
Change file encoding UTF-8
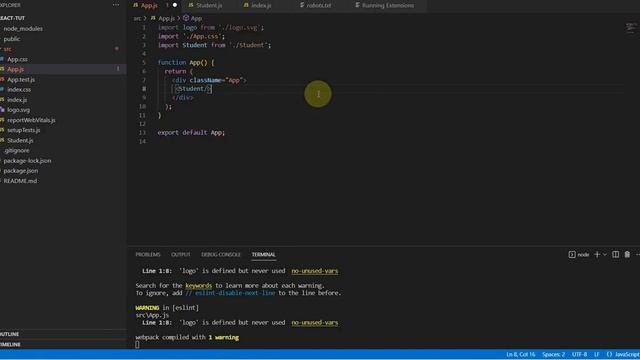pyautogui.click(x=579, y=354)
